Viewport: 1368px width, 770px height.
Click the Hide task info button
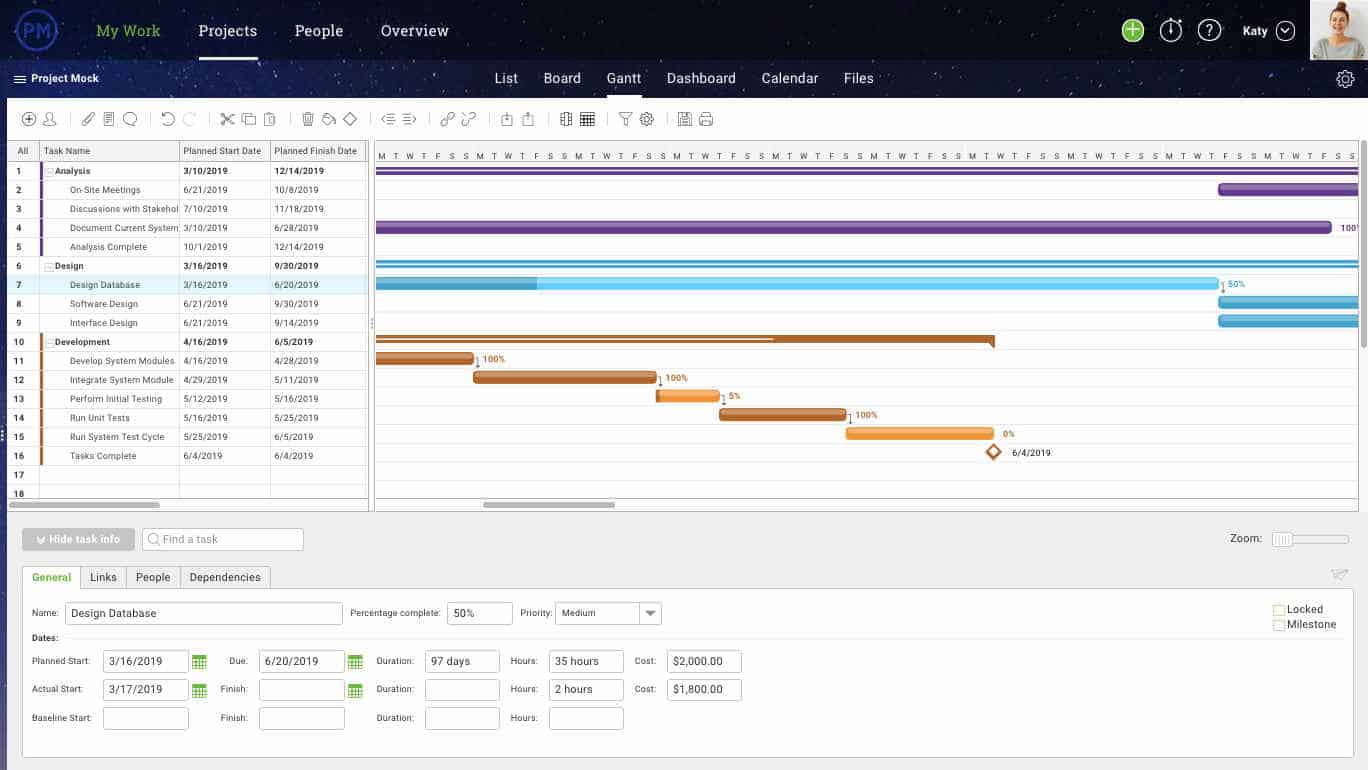(78, 539)
